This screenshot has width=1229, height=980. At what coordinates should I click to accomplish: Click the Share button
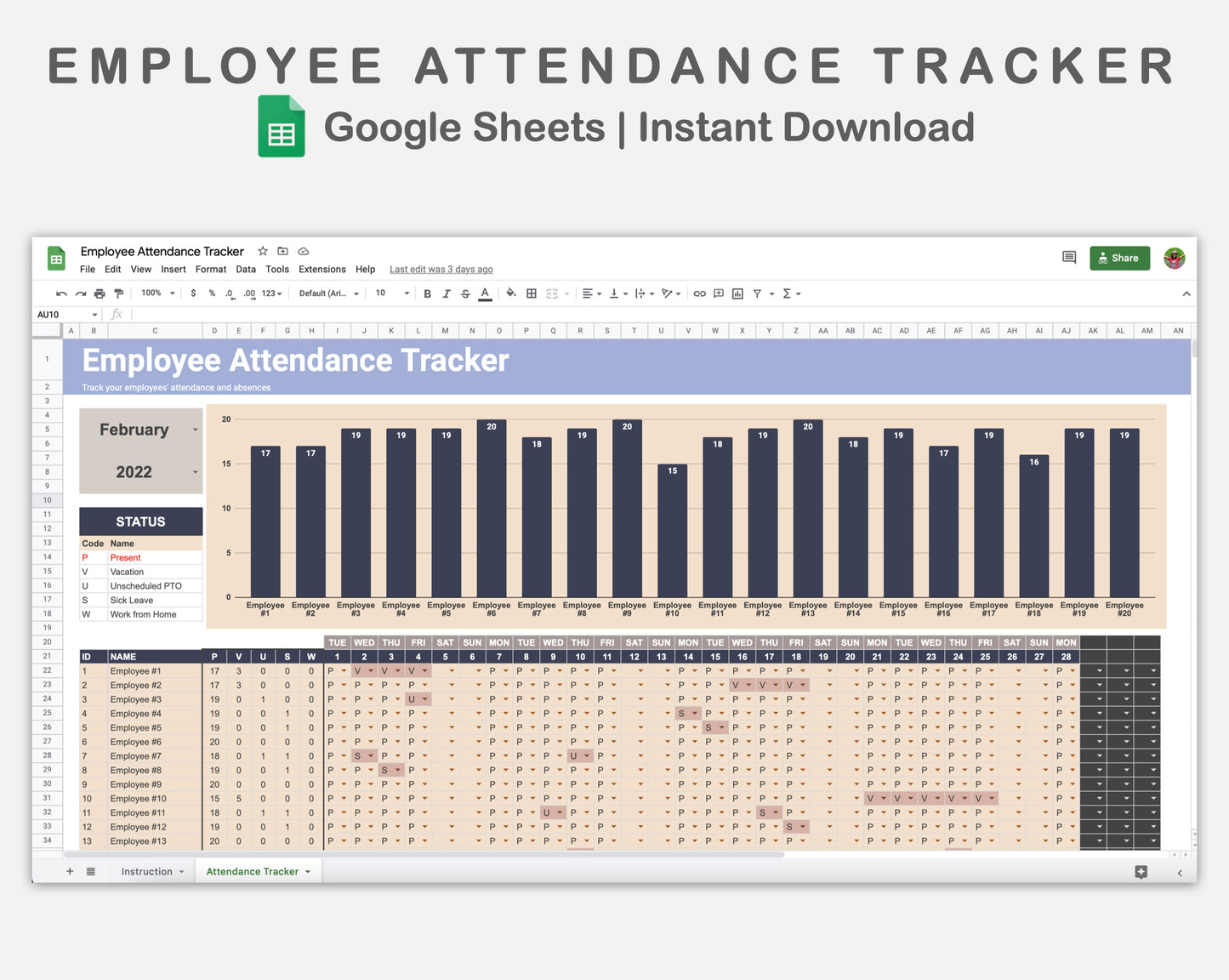1119,258
